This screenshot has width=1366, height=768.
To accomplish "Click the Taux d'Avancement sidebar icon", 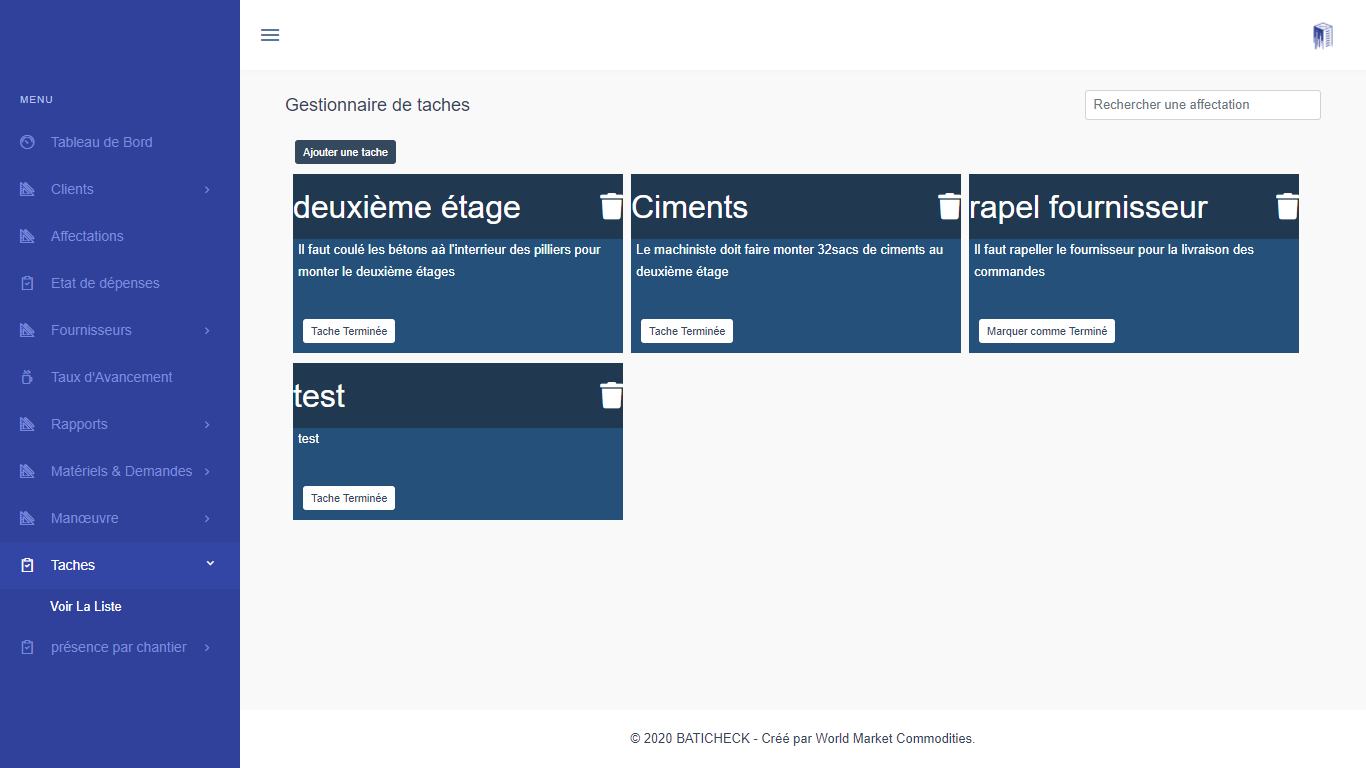I will pyautogui.click(x=28, y=377).
